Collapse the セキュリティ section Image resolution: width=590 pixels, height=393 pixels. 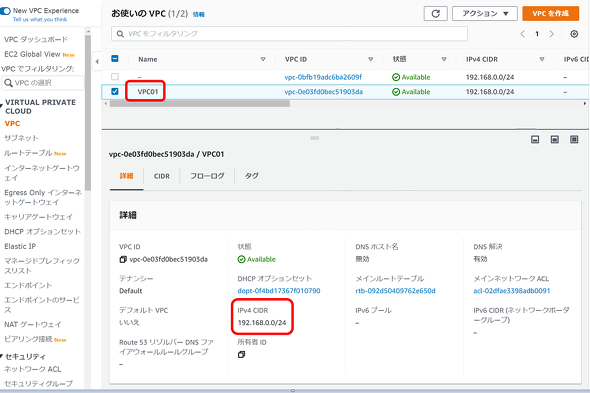[2, 356]
